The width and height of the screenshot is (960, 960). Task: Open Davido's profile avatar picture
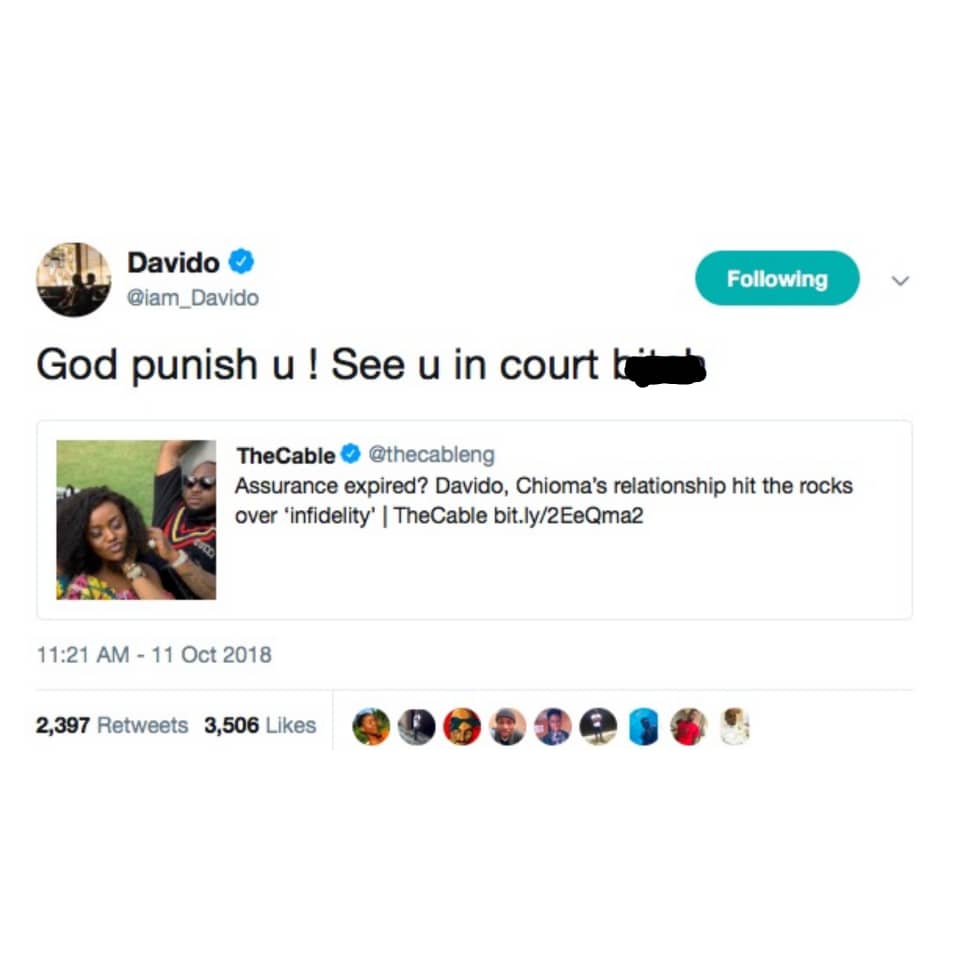pyautogui.click(x=74, y=279)
